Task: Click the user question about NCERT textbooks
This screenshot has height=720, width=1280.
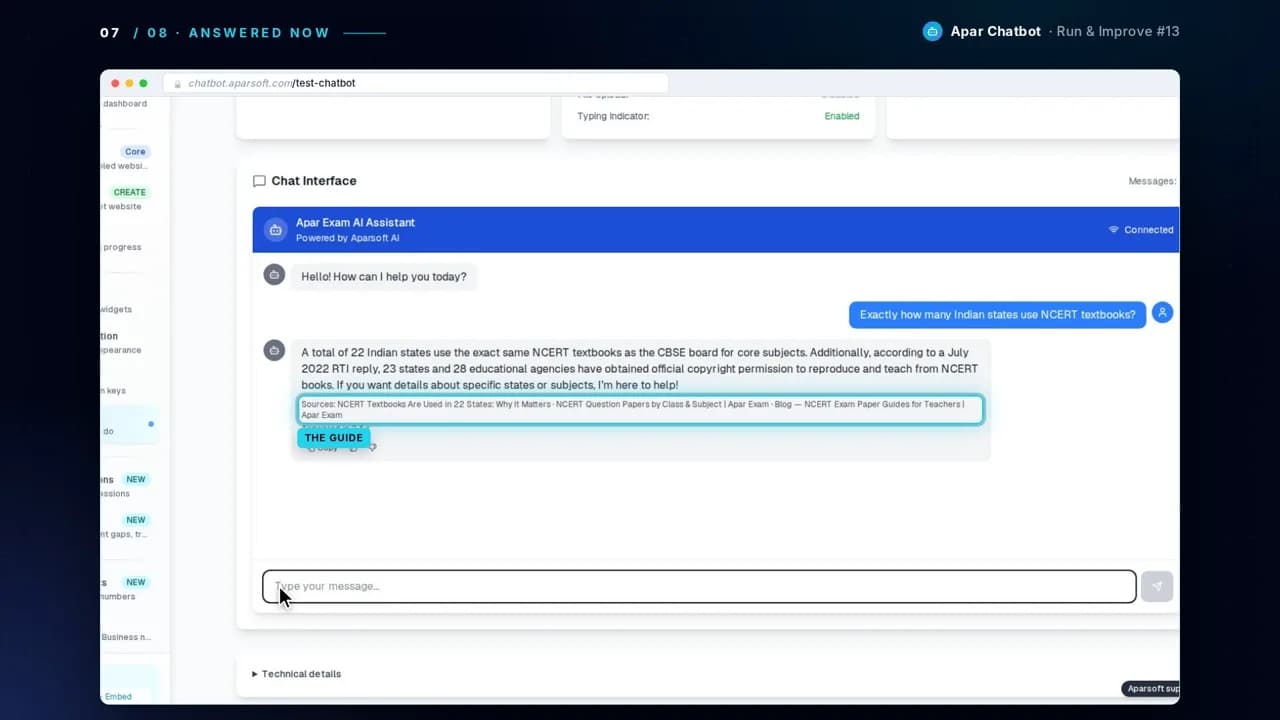Action: tap(998, 315)
